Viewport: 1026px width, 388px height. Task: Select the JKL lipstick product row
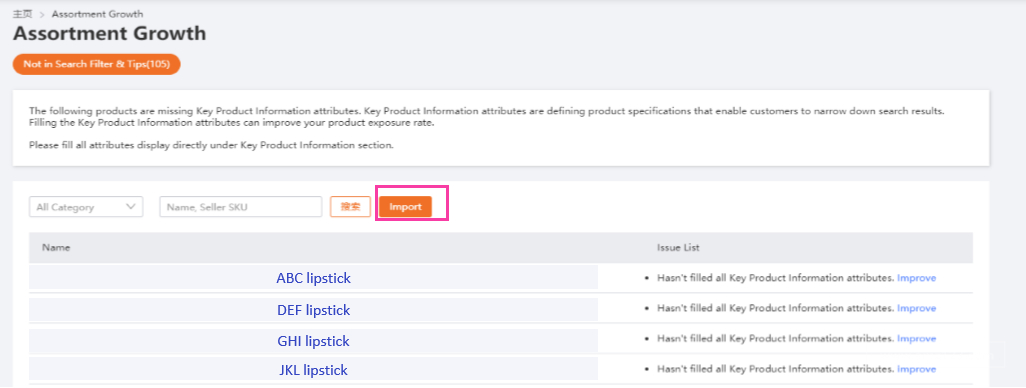point(501,370)
